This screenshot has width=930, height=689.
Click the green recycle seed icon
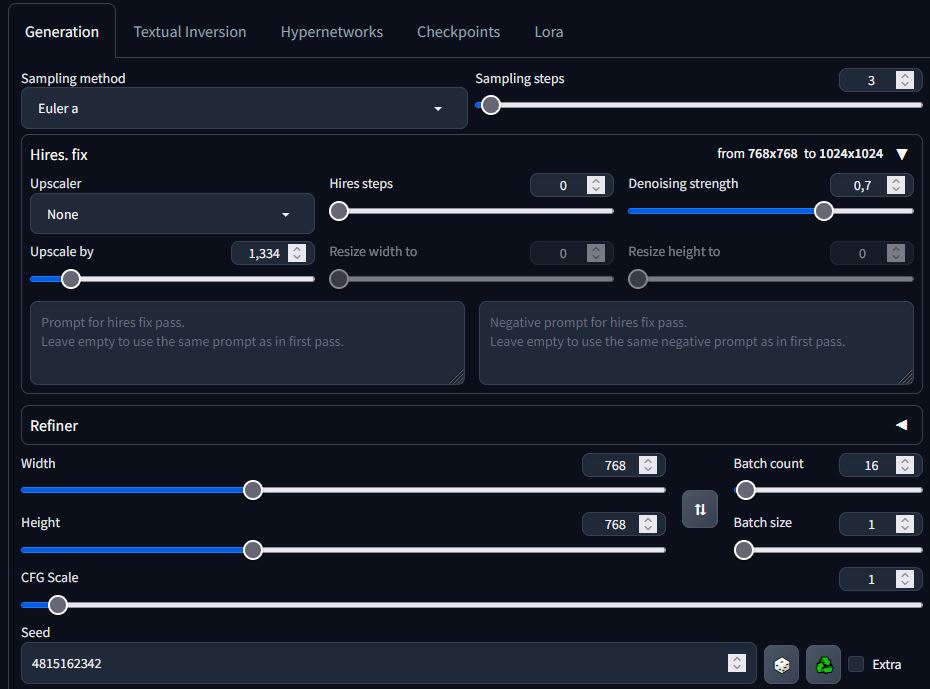[x=824, y=664]
